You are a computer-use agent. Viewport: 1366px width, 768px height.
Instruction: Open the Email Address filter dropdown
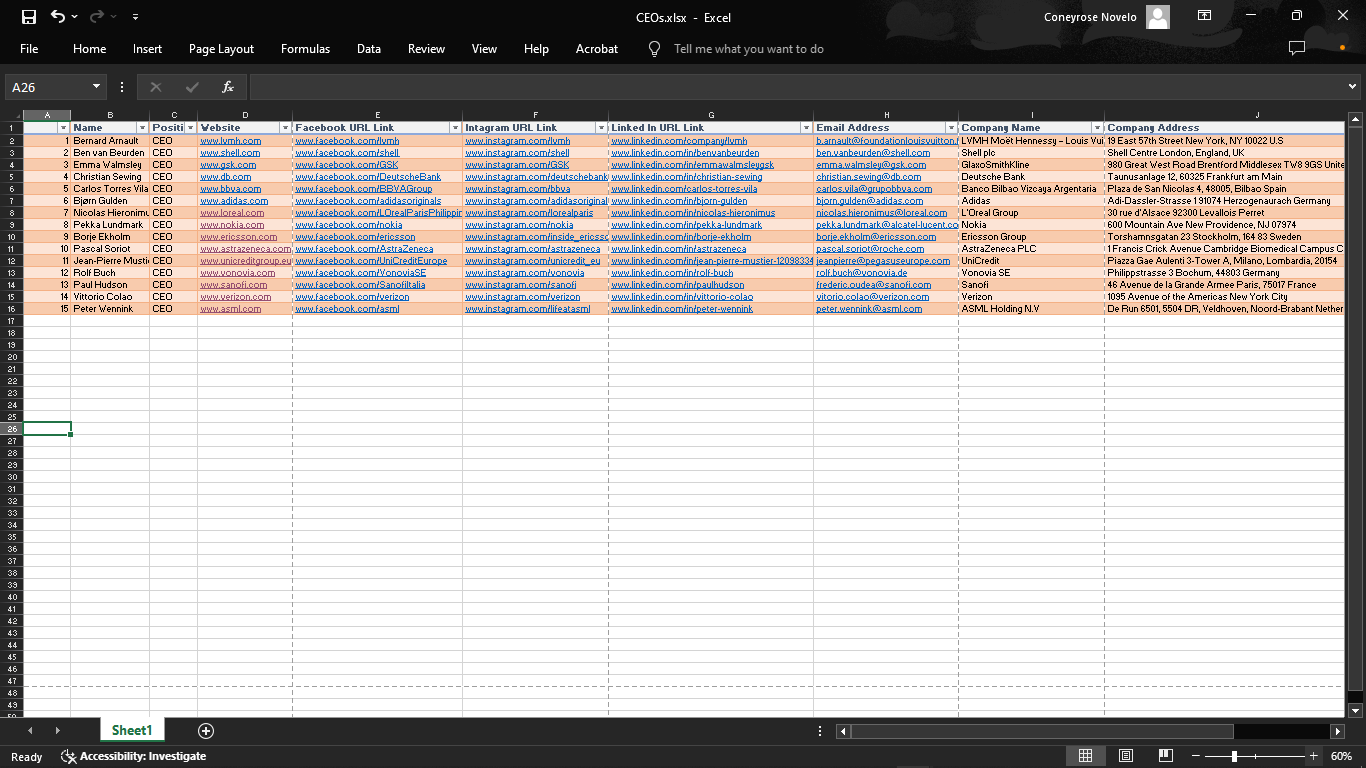(x=951, y=128)
